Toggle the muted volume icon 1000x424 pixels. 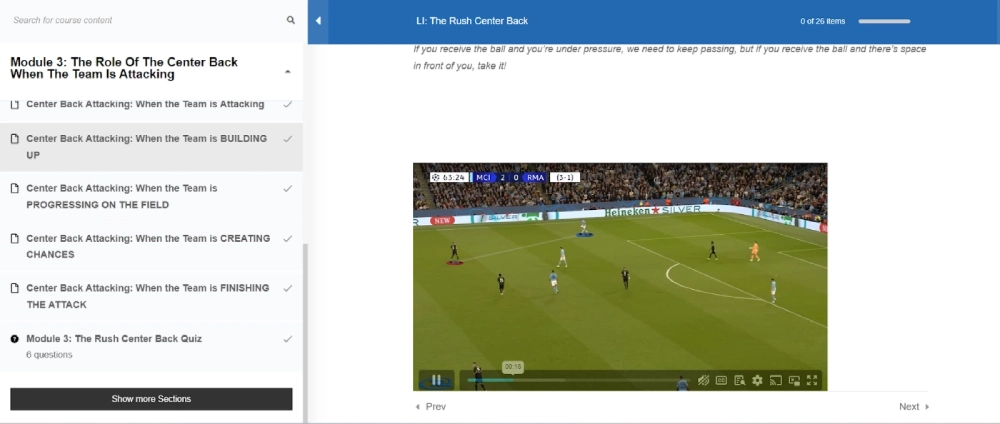(x=704, y=380)
